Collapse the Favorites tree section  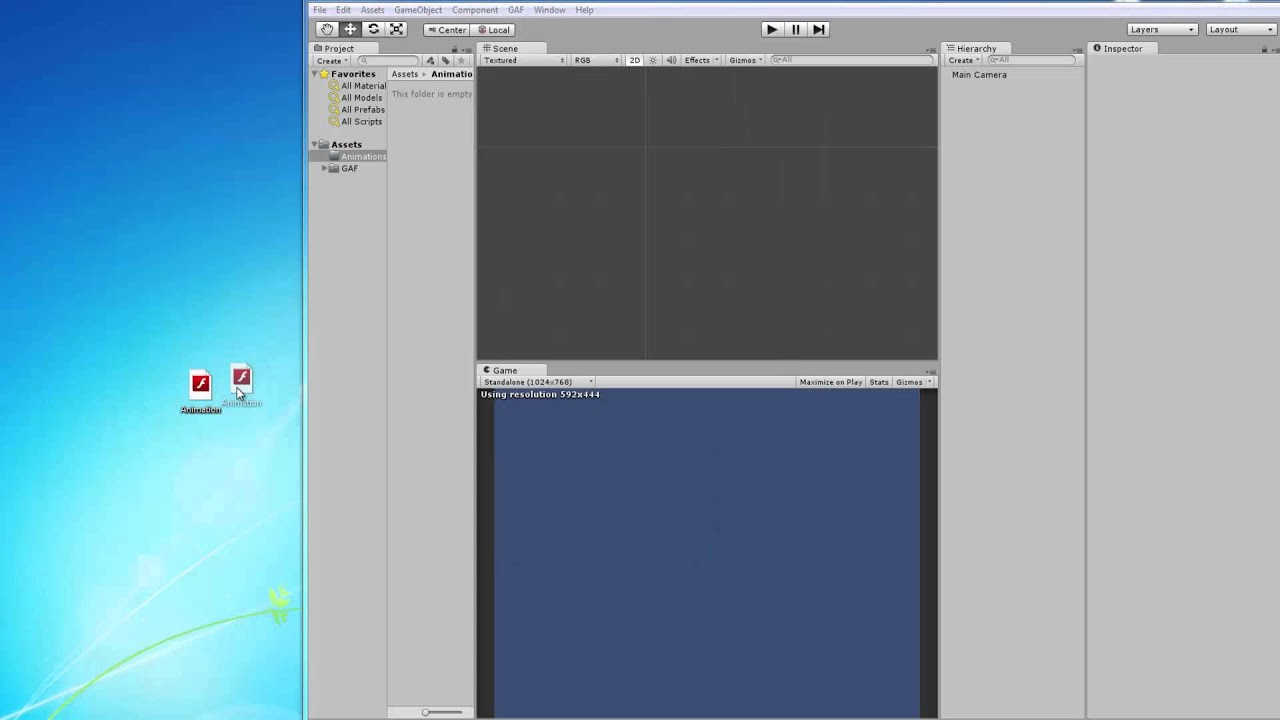(314, 74)
